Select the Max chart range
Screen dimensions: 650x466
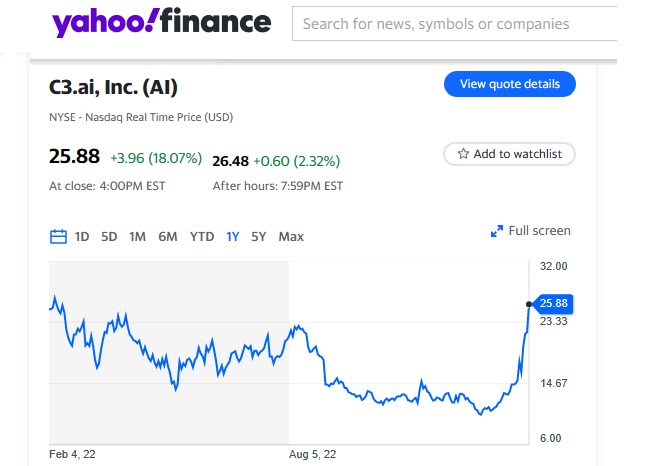coord(291,237)
